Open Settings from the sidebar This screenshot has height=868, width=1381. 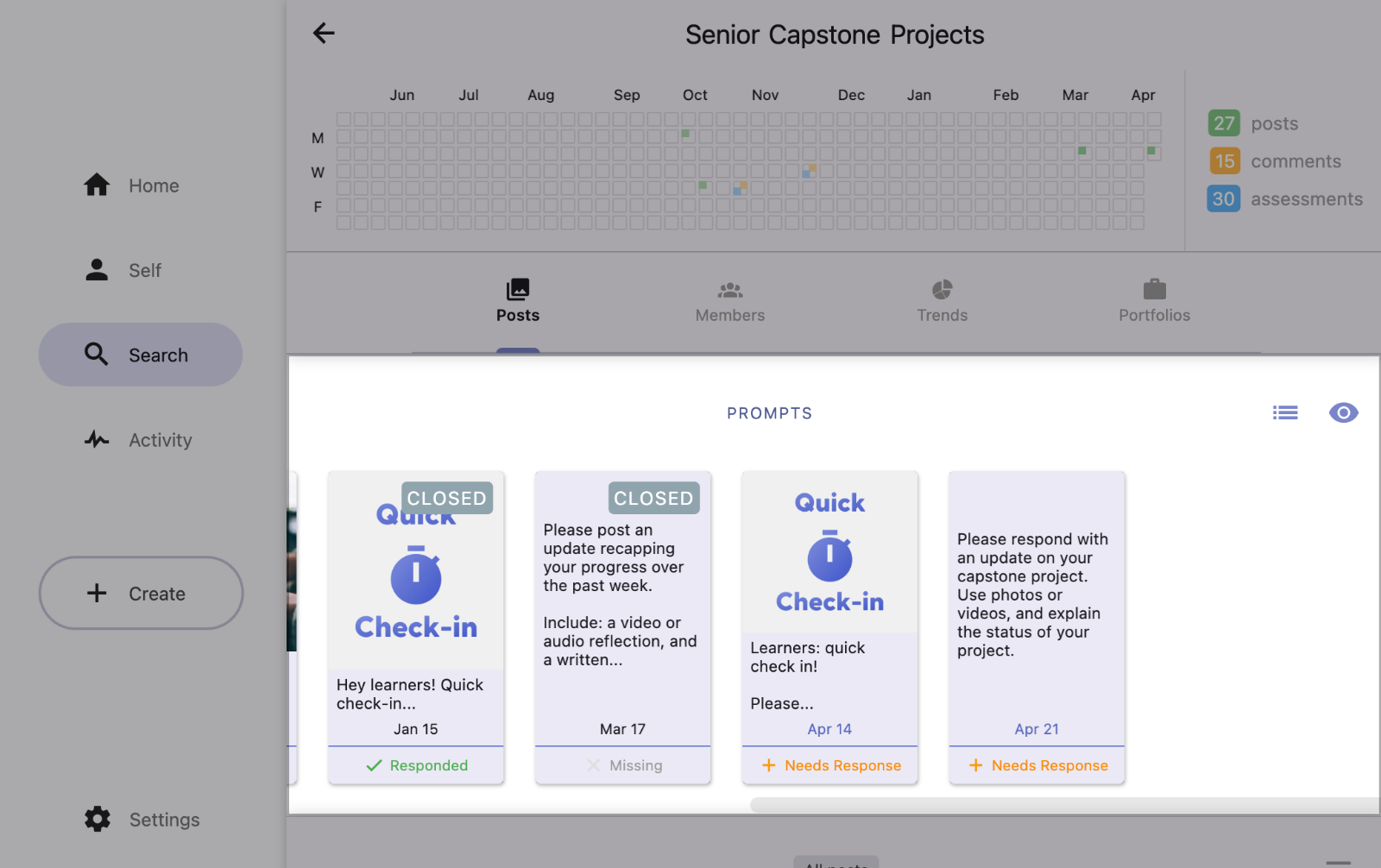tap(142, 820)
